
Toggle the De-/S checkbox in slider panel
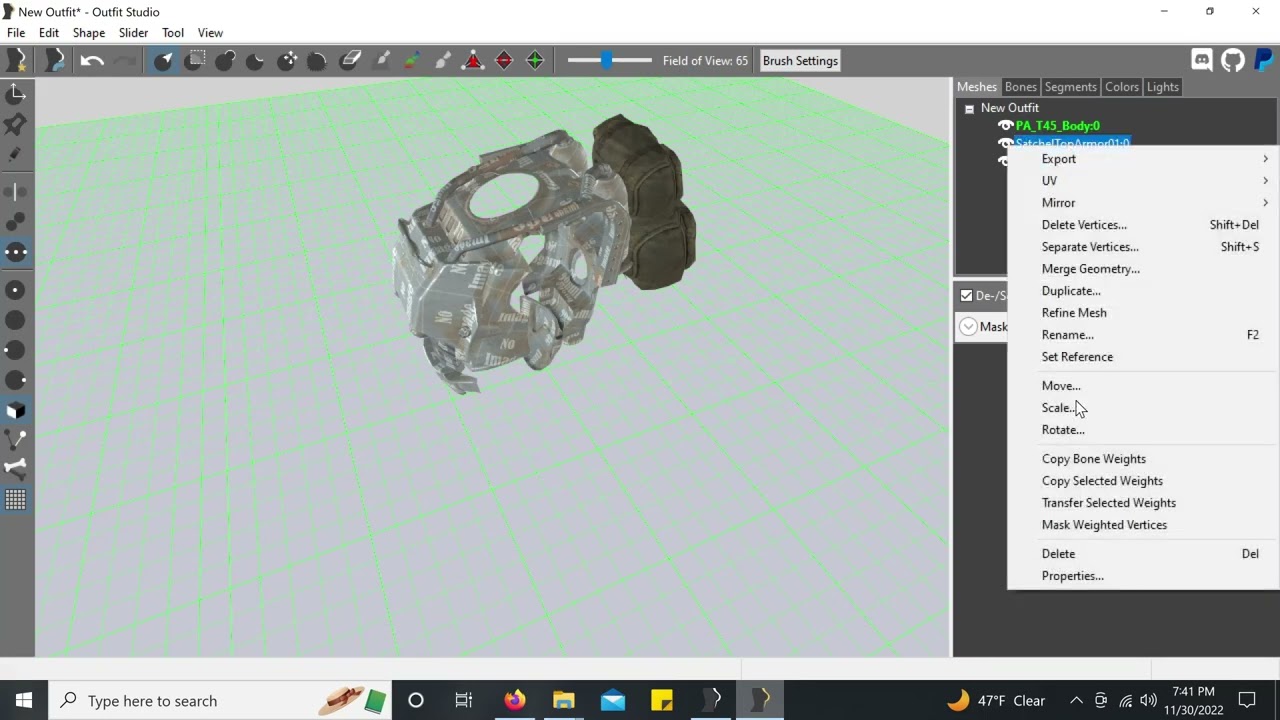(966, 295)
